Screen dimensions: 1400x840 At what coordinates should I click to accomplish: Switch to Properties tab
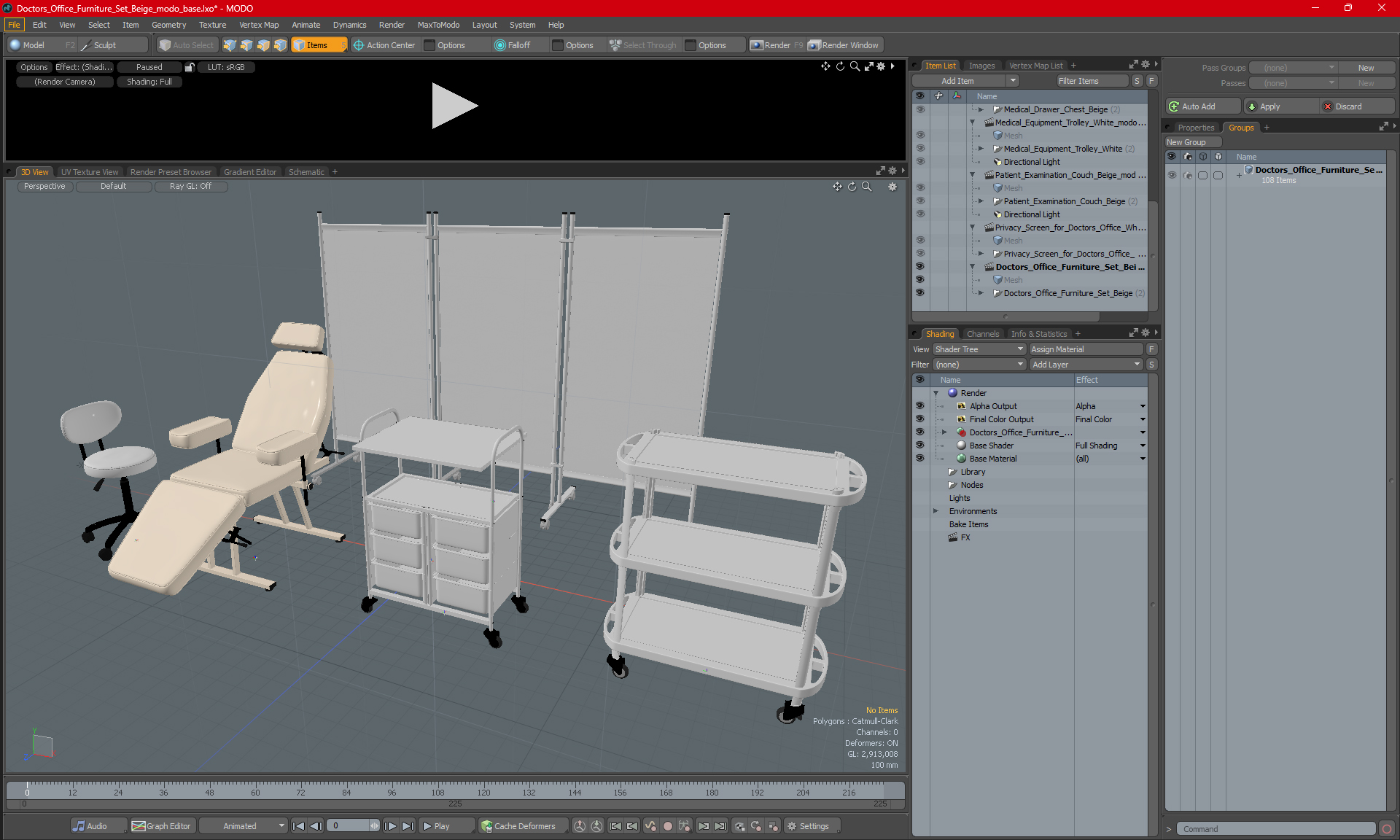click(1196, 128)
